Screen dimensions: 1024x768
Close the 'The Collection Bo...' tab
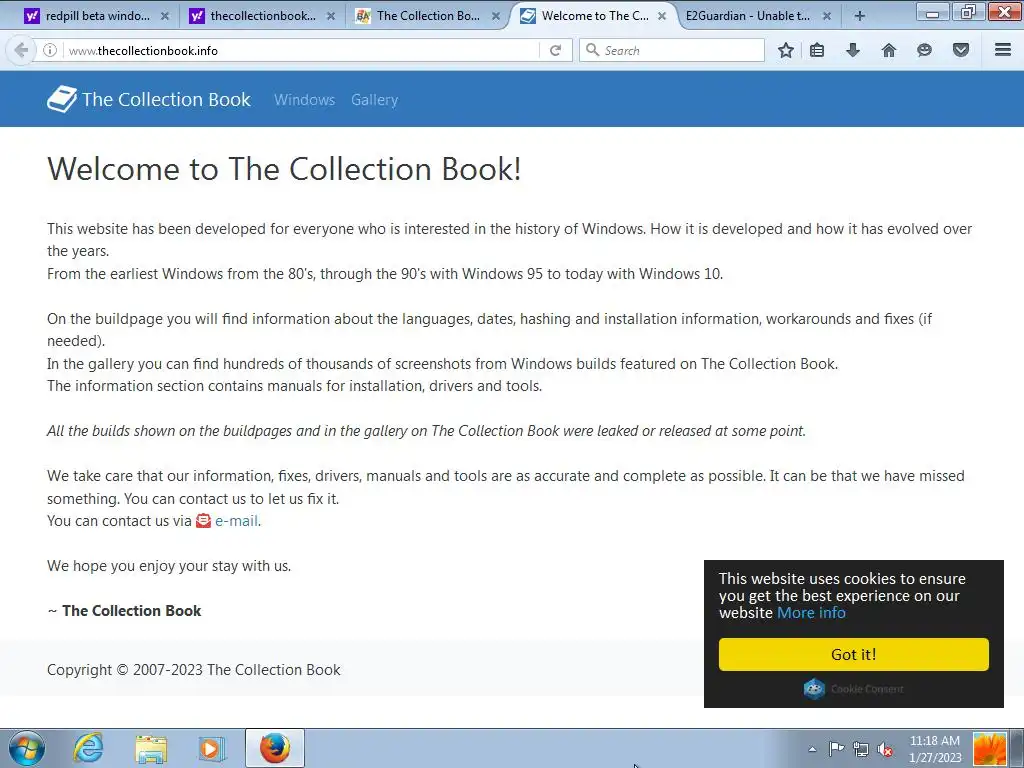point(496,16)
